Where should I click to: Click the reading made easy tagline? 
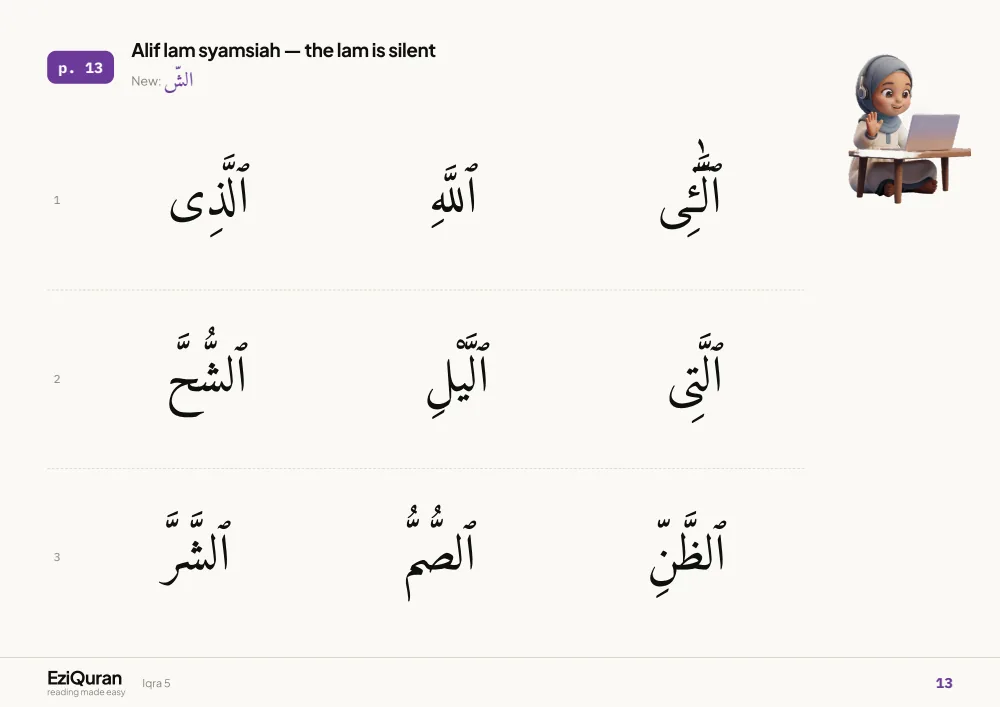click(x=86, y=692)
